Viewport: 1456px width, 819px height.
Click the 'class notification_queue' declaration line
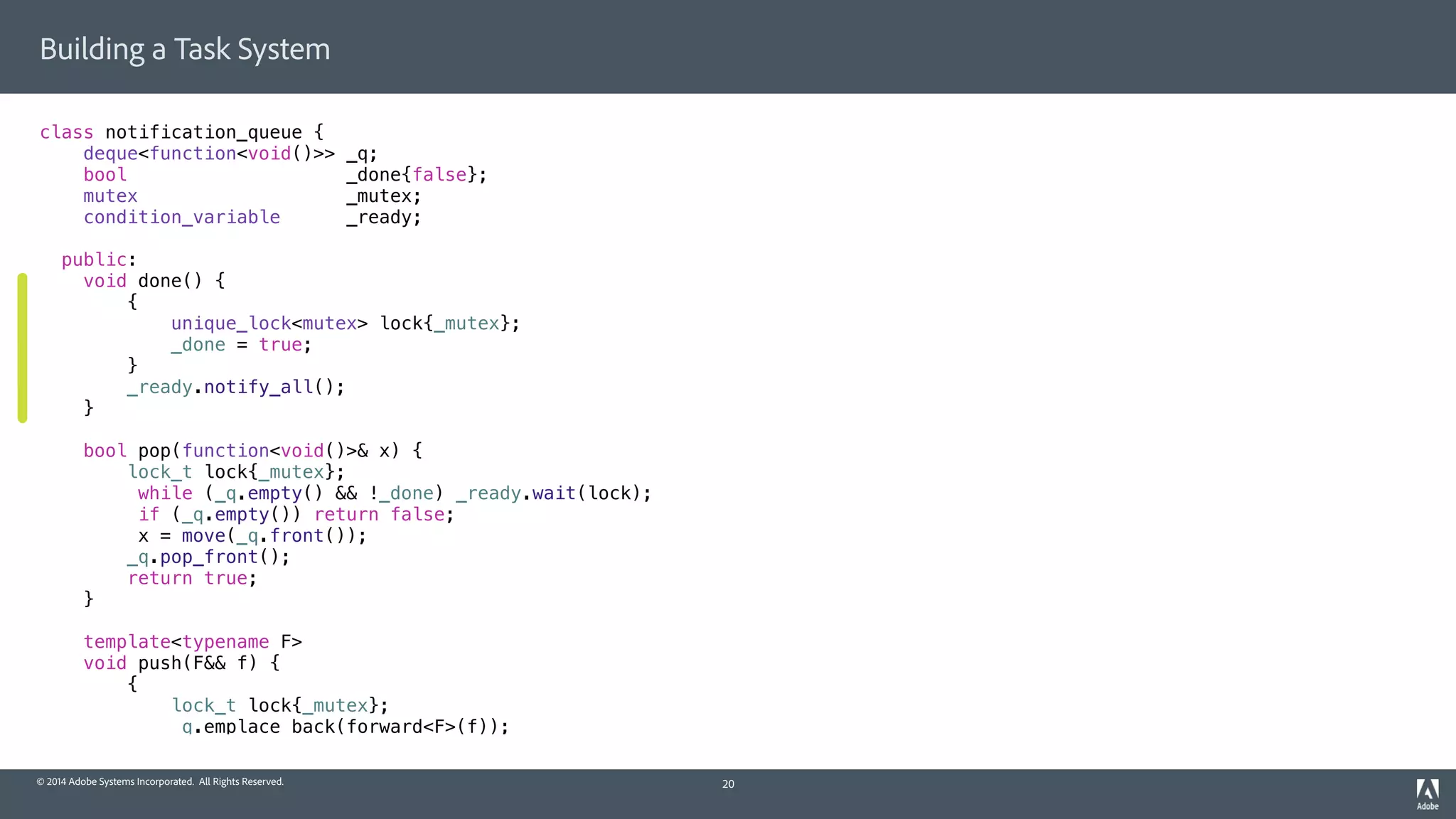[x=182, y=132]
